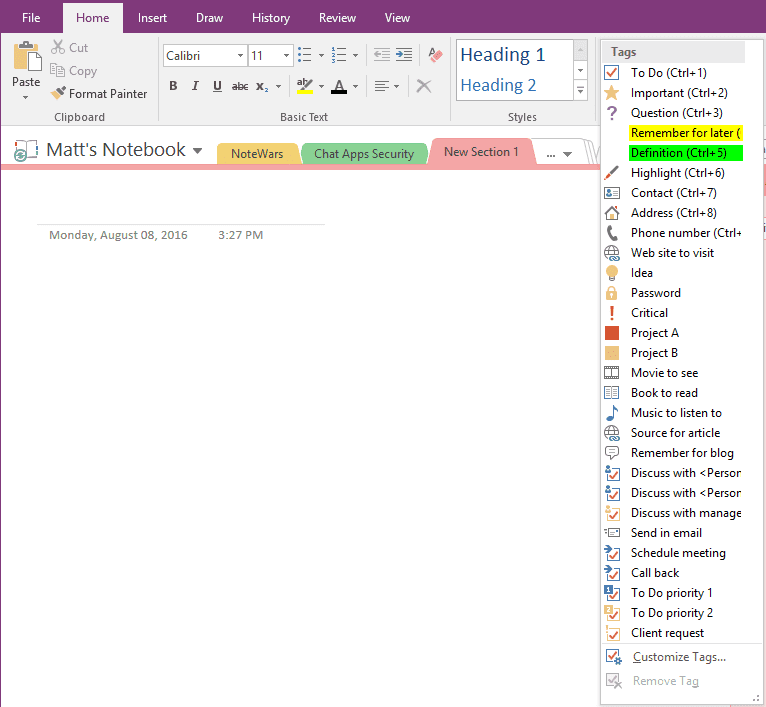Click the Cut scissors icon
The width and height of the screenshot is (766, 707).
58,47
